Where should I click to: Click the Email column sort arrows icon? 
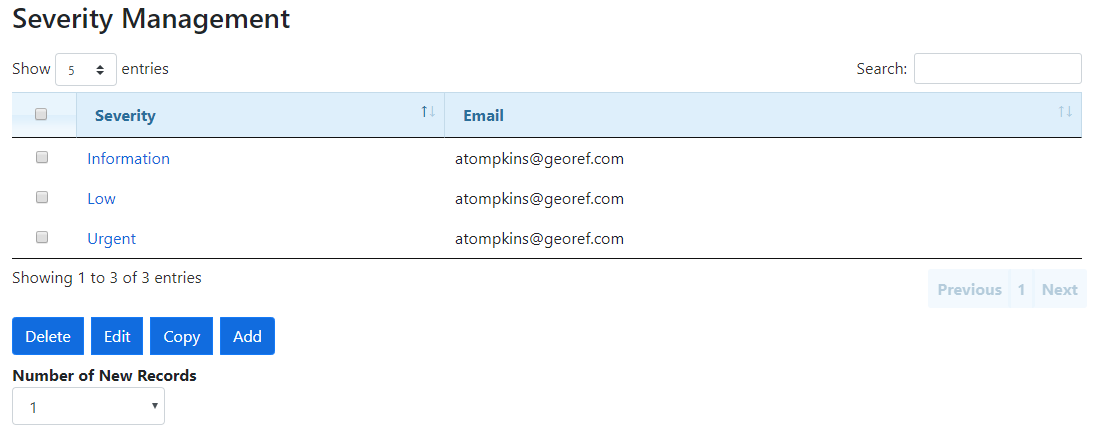(x=1065, y=111)
